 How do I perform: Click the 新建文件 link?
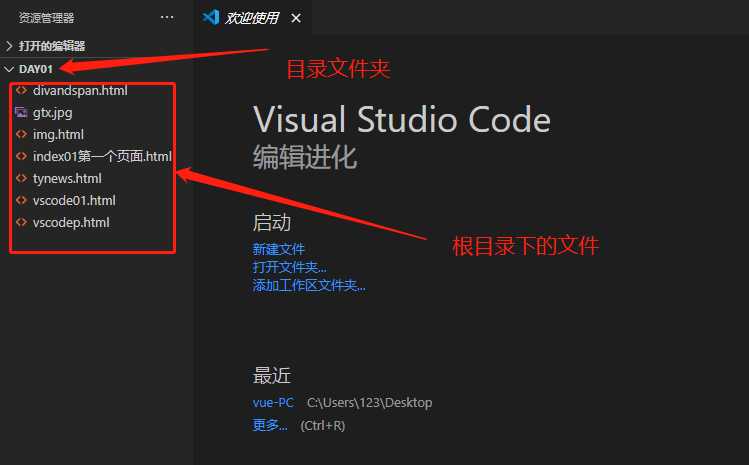278,249
